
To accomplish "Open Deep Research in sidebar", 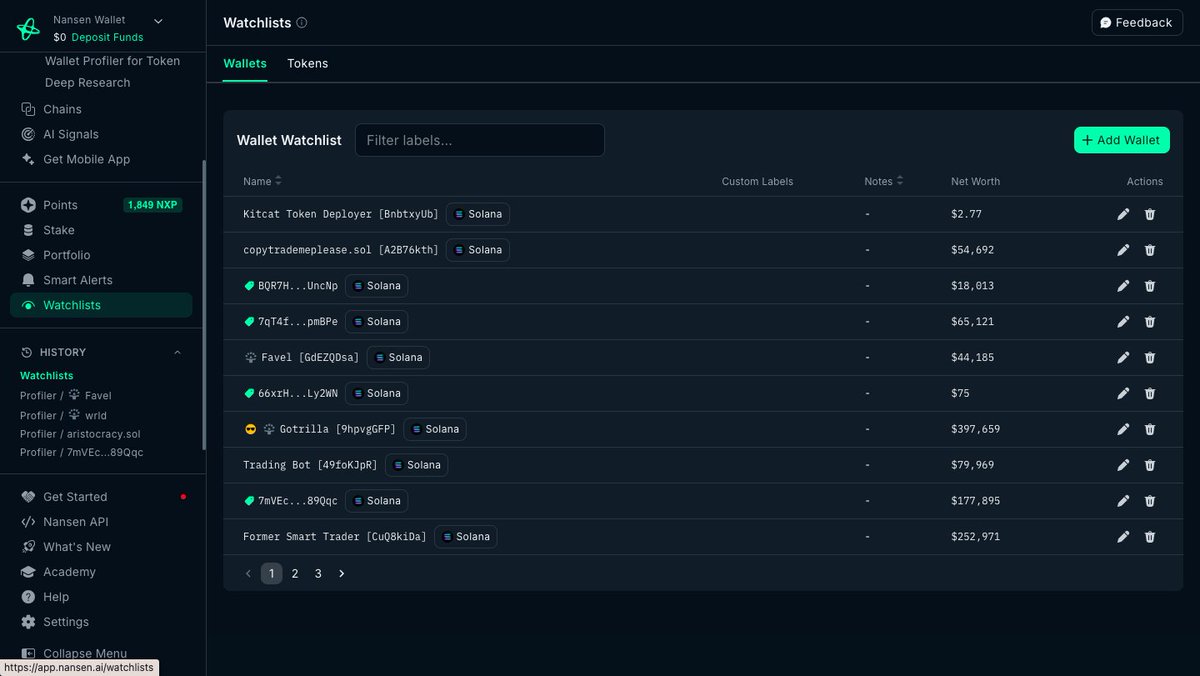I will 88,83.
